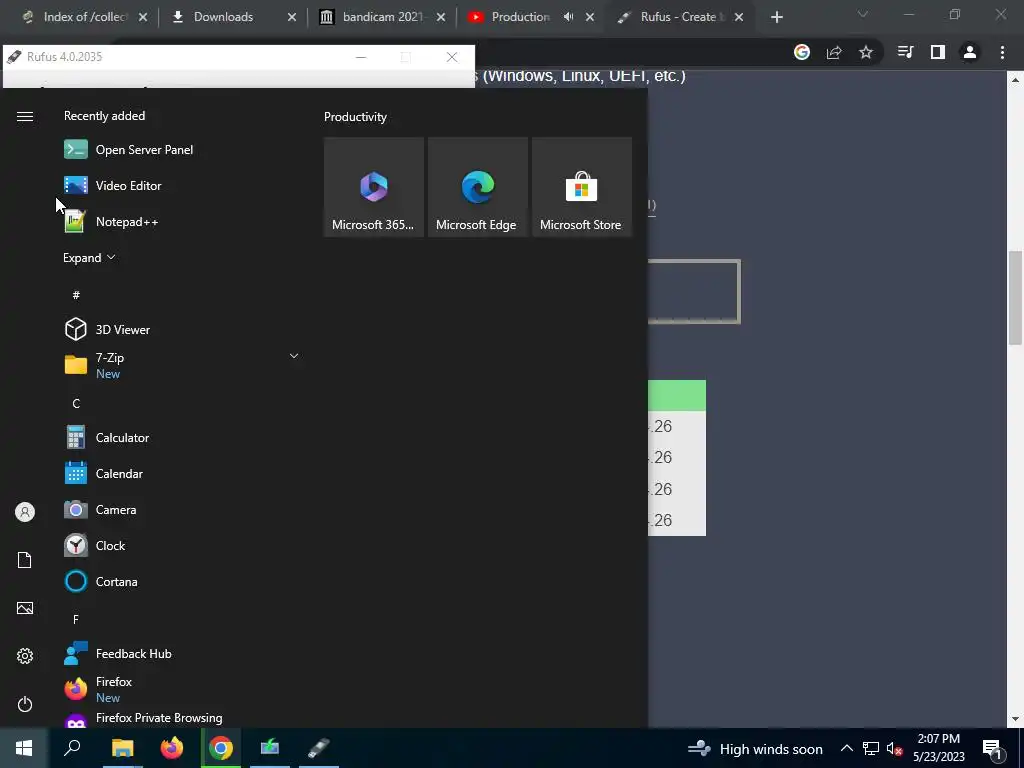
Task: Open Firefox from the taskbar
Action: (x=172, y=748)
